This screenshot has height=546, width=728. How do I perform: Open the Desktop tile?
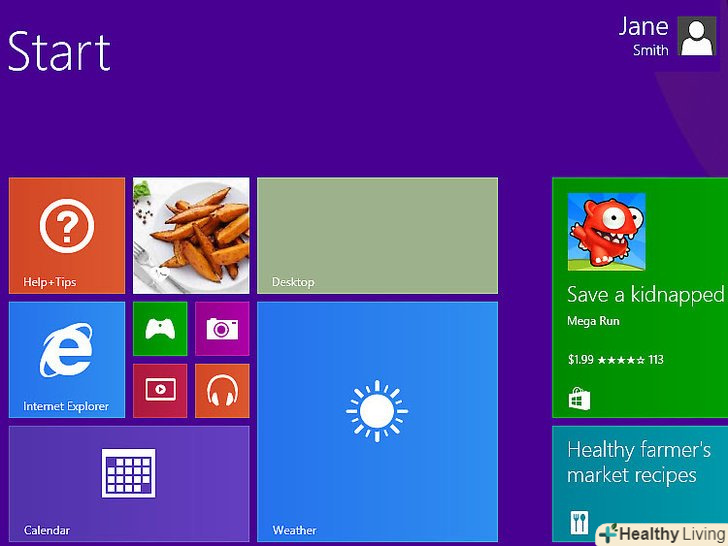(377, 235)
